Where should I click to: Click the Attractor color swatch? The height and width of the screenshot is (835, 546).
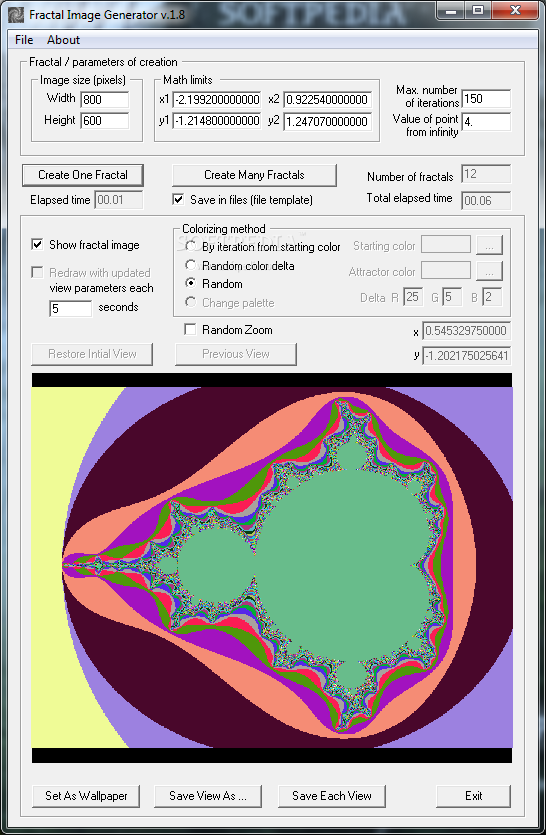pyautogui.click(x=446, y=271)
